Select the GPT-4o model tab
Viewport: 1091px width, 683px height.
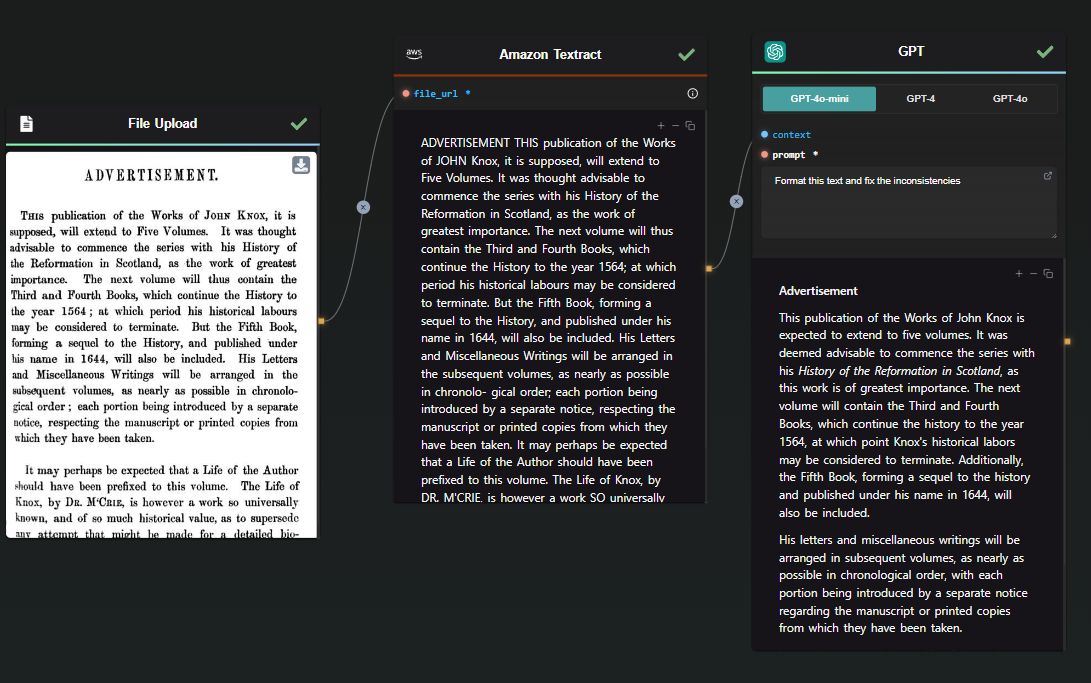[x=1010, y=99]
